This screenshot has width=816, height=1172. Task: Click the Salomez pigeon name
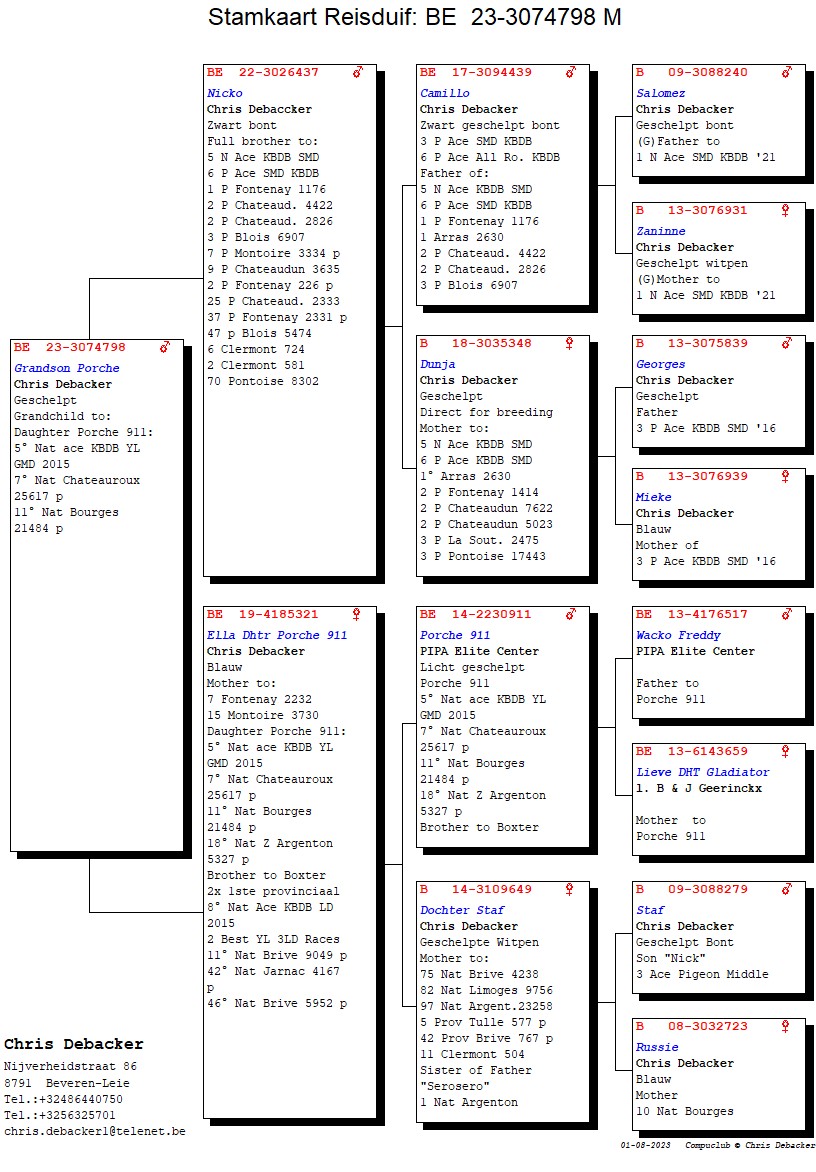point(661,93)
